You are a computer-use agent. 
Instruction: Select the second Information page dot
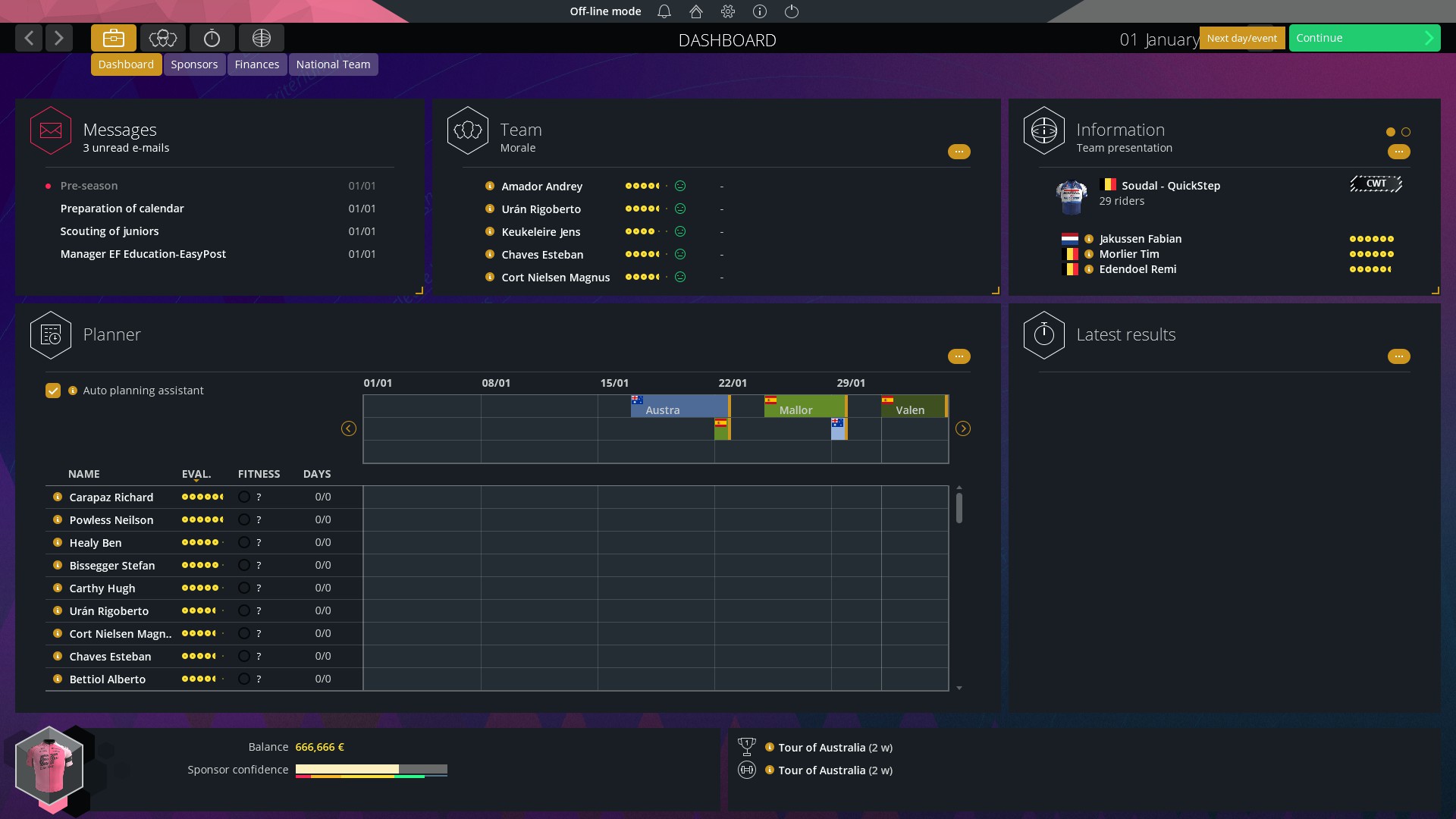(x=1406, y=132)
